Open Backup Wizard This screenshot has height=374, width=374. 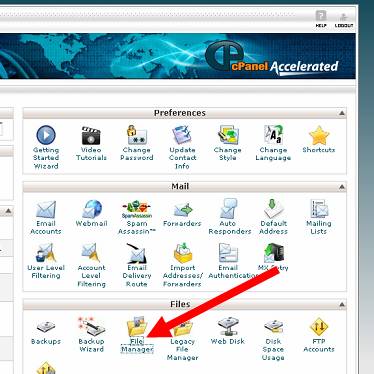91,335
